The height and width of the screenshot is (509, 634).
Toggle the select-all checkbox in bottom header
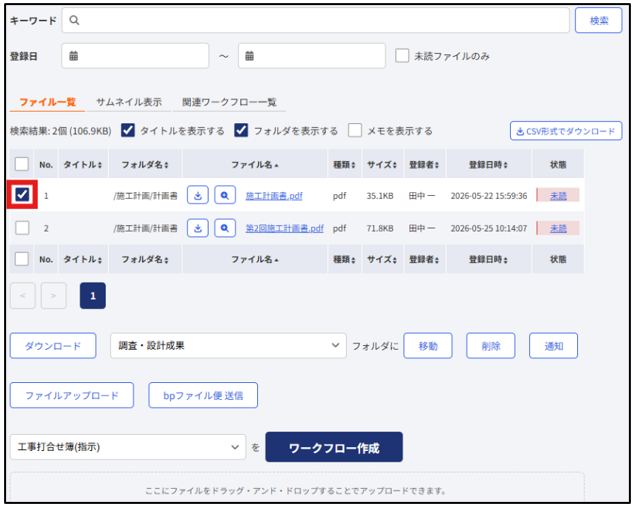pos(21,259)
